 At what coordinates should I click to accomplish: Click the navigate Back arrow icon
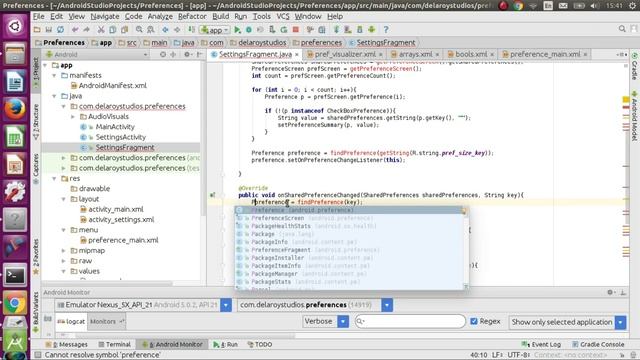point(165,29)
